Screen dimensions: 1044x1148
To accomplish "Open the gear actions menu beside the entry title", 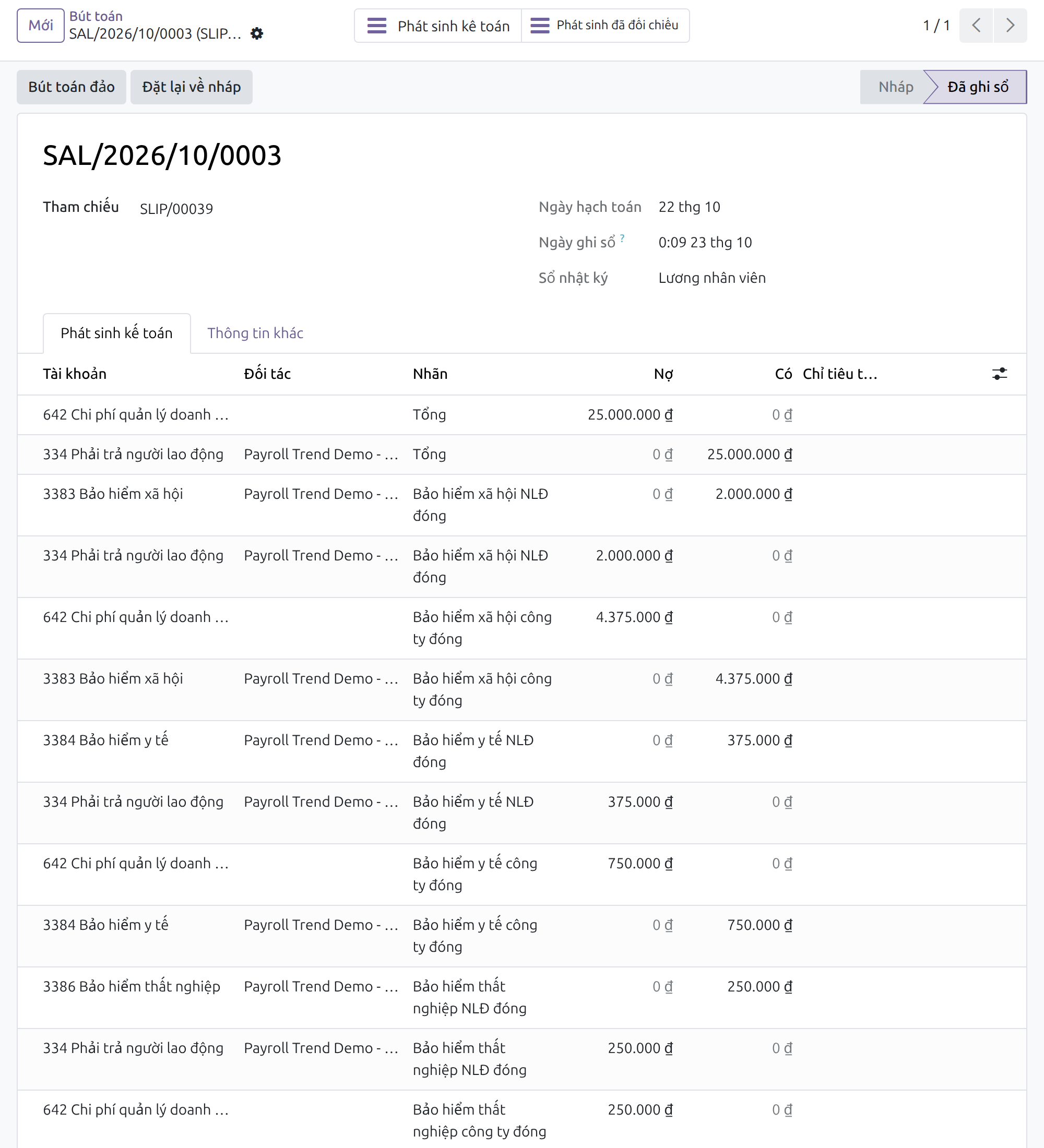I will pos(257,33).
